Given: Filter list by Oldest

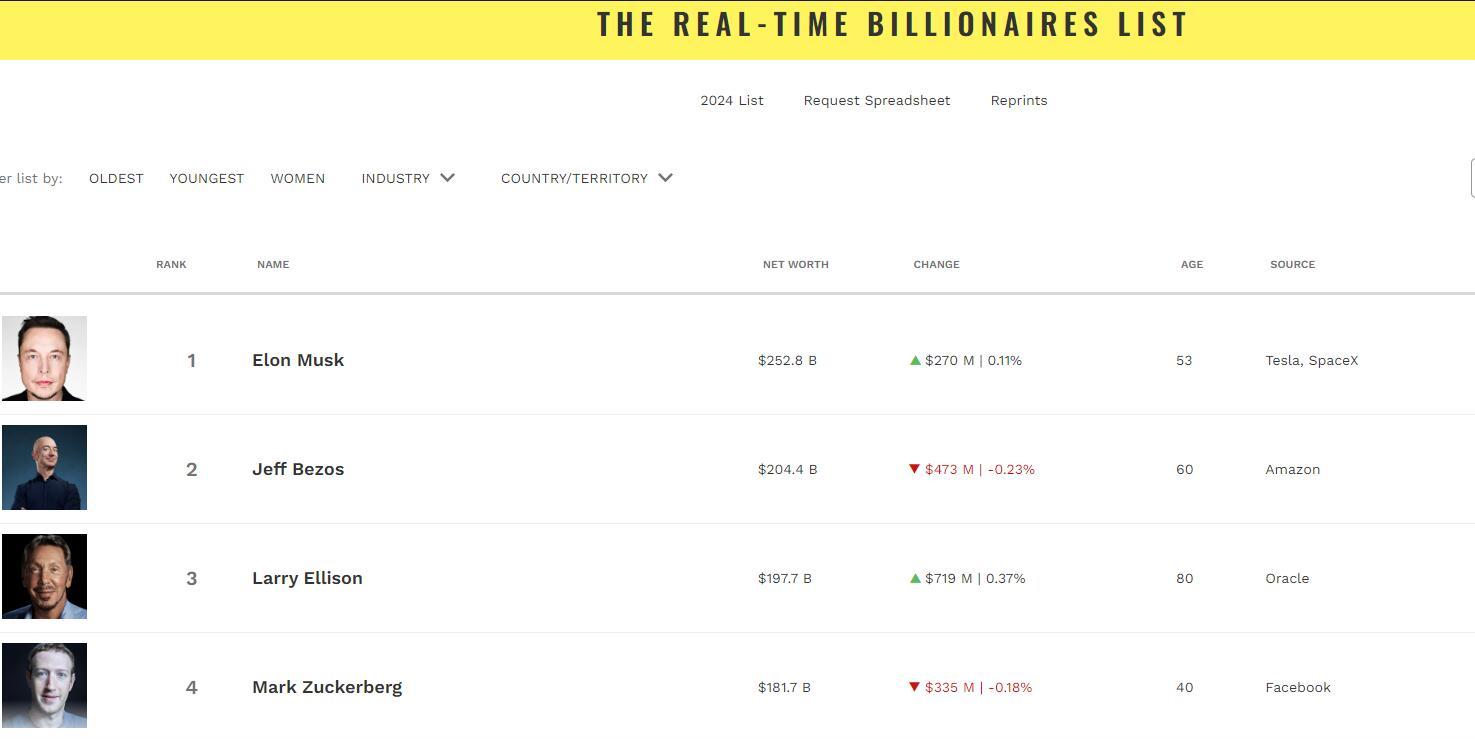Looking at the screenshot, I should point(116,178).
